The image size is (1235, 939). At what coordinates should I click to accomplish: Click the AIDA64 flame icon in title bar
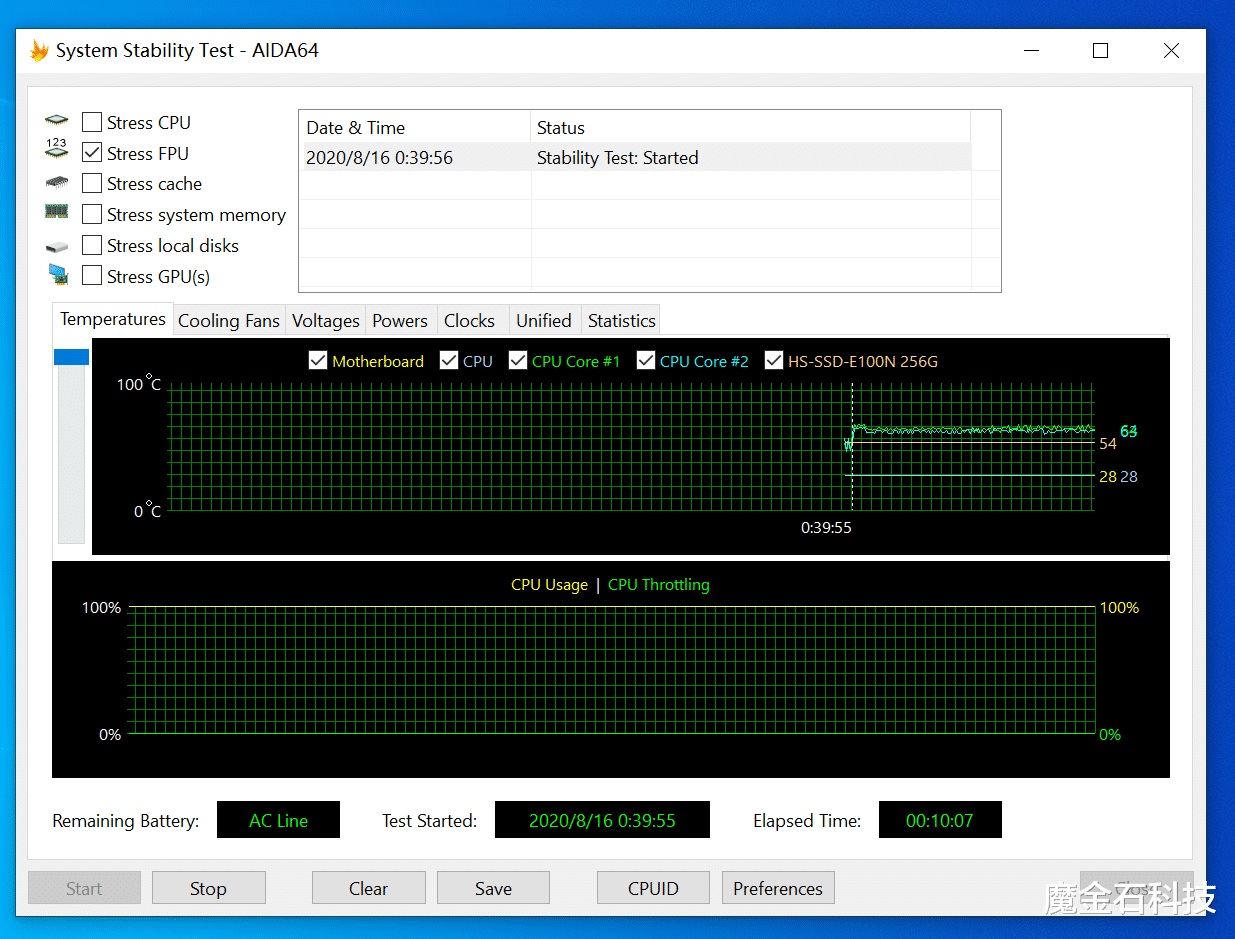click(x=39, y=50)
